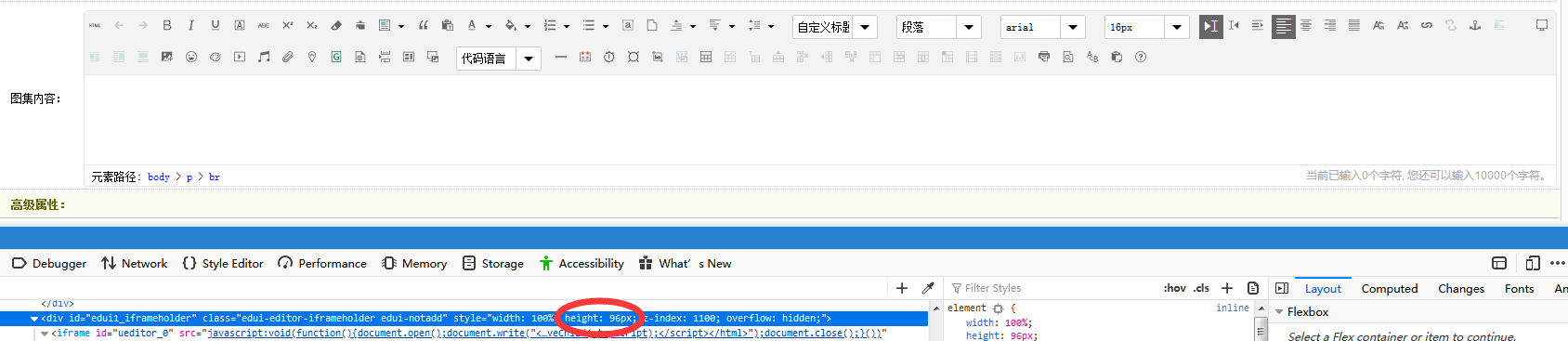Apply underline formatting
Viewport: 1568px width, 341px height.
pyautogui.click(x=216, y=26)
